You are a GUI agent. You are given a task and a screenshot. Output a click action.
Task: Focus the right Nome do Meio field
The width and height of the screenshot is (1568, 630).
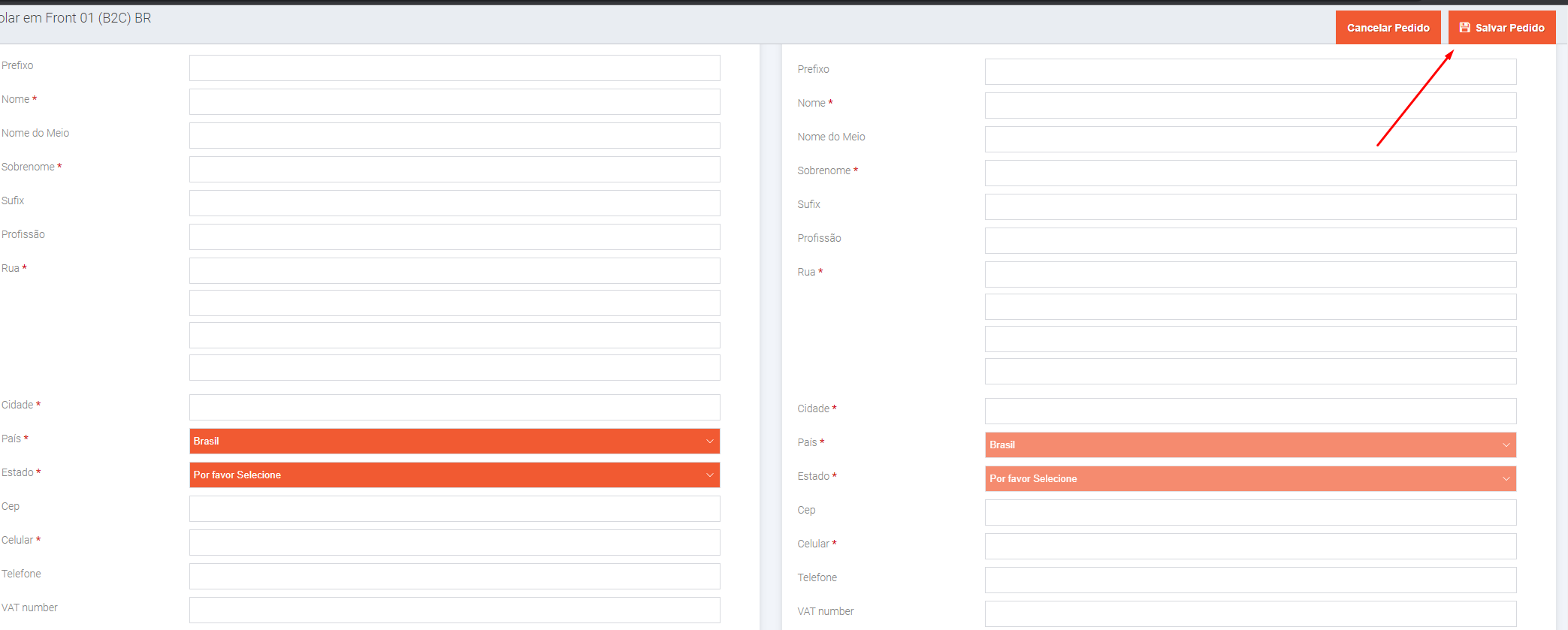(1250, 140)
